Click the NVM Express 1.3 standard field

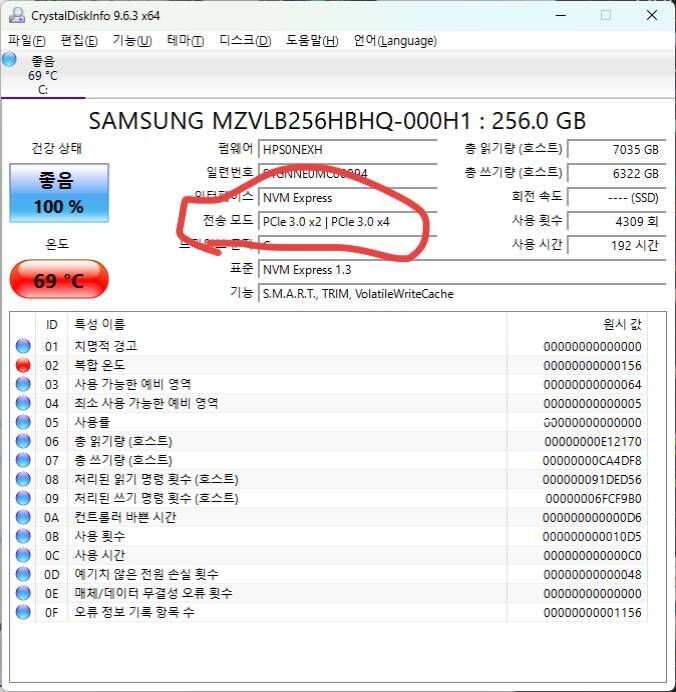point(462,269)
